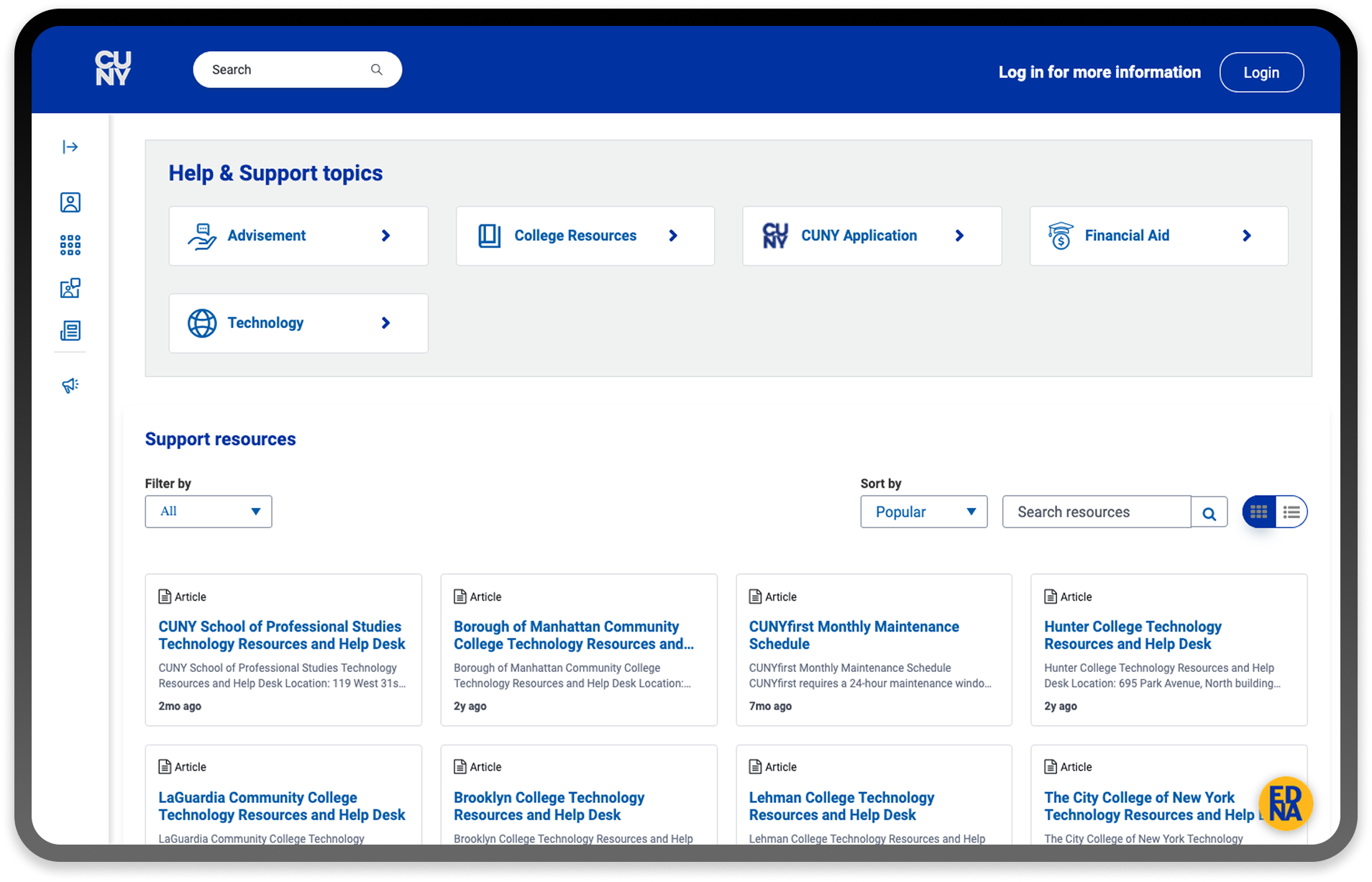
Task: Expand the Financial Aid topic chevron
Action: point(1247,236)
